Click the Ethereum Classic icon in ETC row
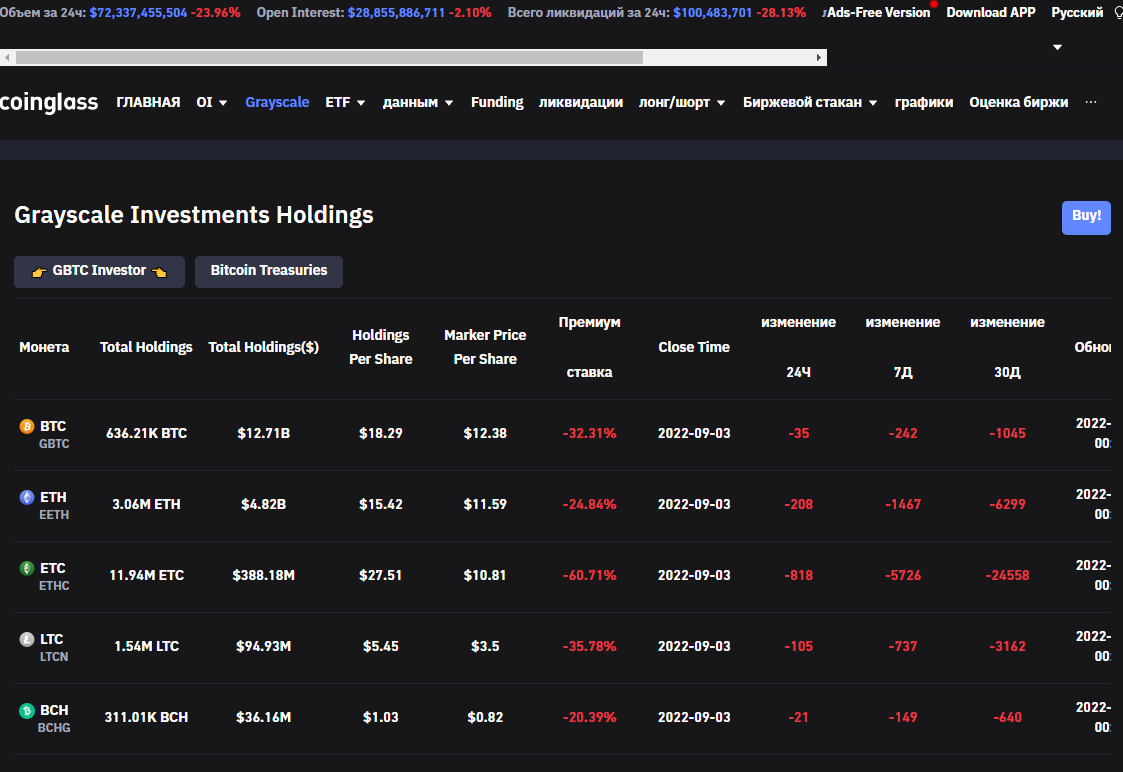 point(26,569)
